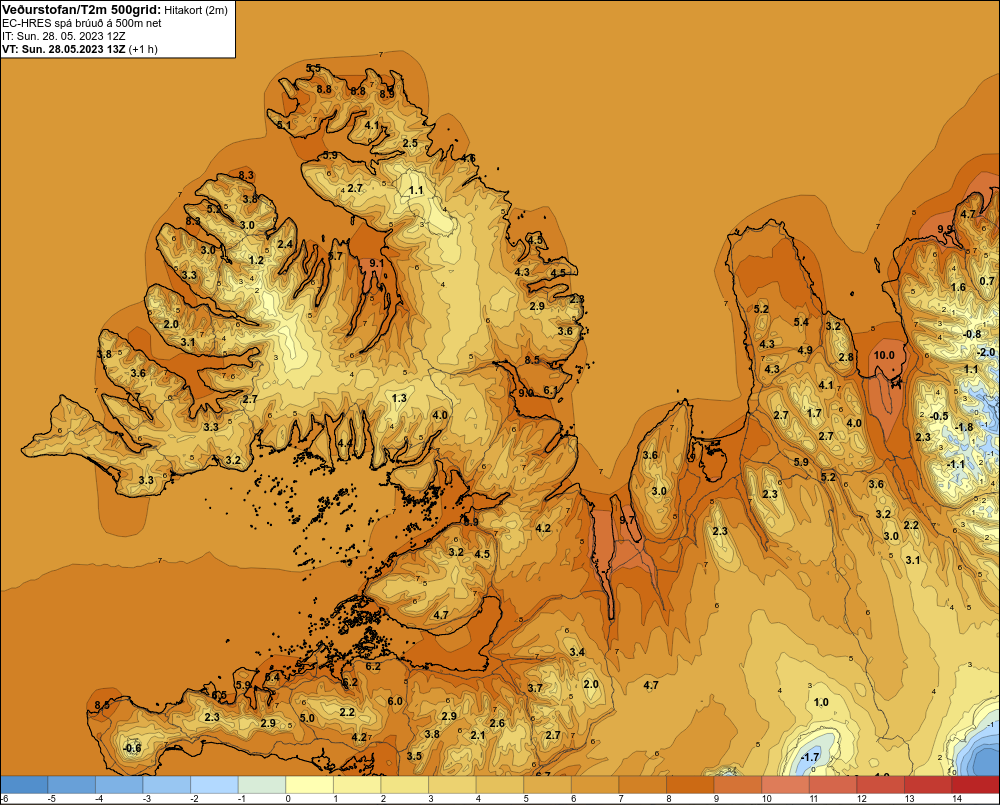Click the -0.6 temperature value on Snæfellsnes
This screenshot has width=1000, height=805.
pyautogui.click(x=132, y=748)
